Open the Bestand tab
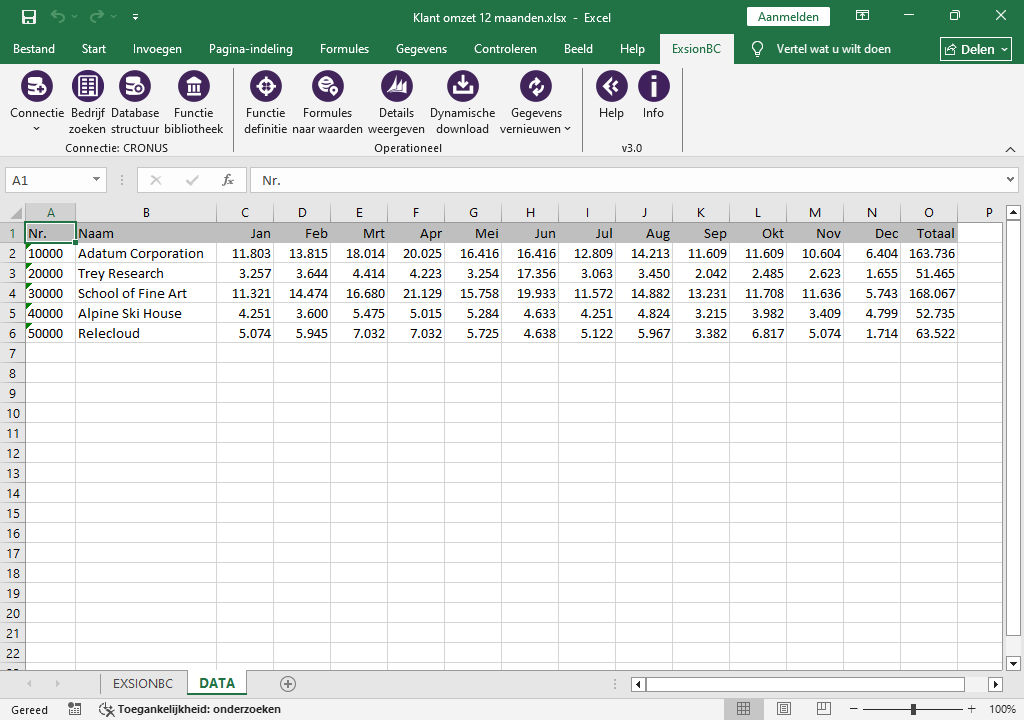 coord(34,49)
